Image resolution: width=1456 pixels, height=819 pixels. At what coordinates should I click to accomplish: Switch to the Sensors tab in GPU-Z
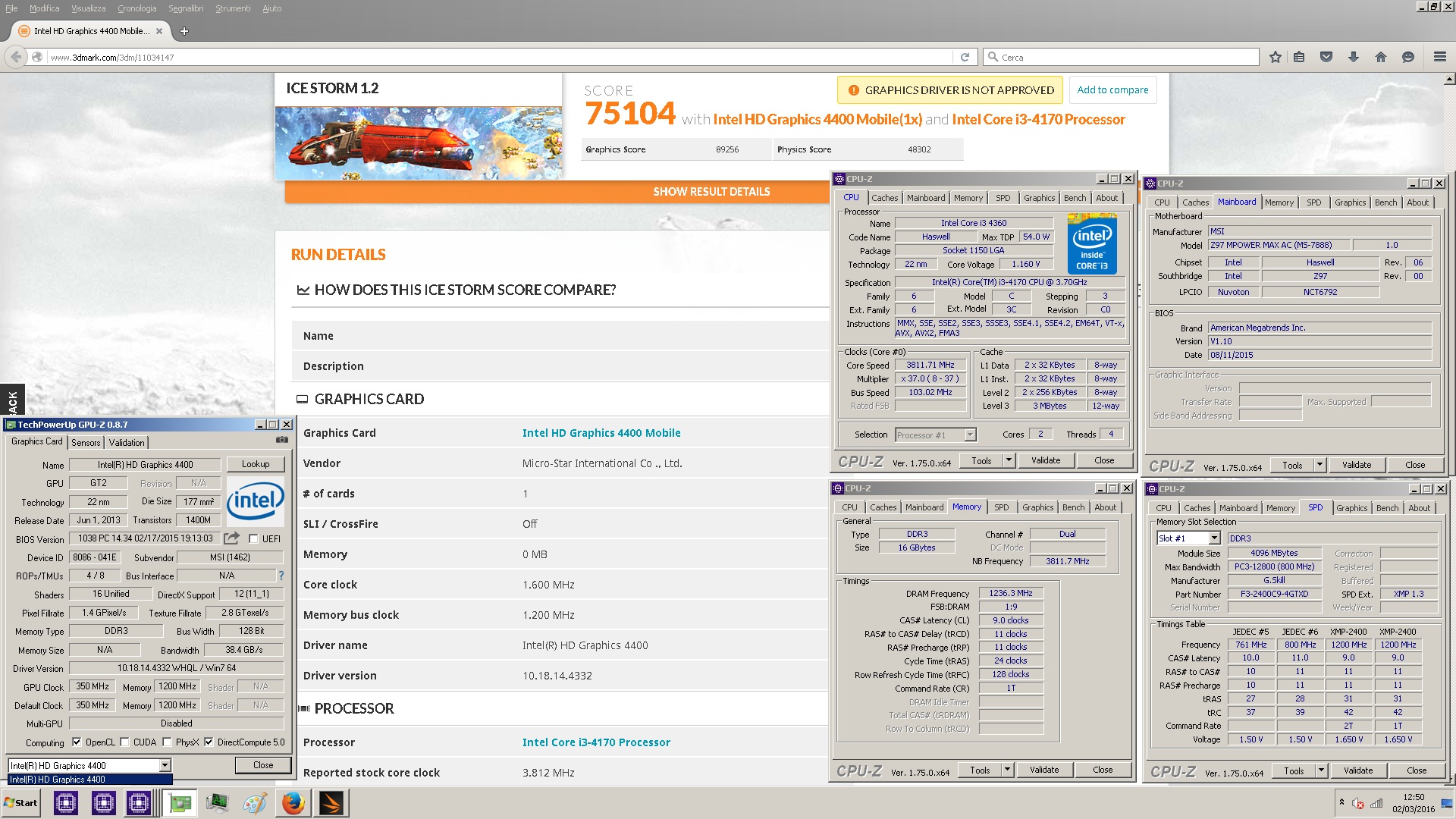click(x=86, y=442)
